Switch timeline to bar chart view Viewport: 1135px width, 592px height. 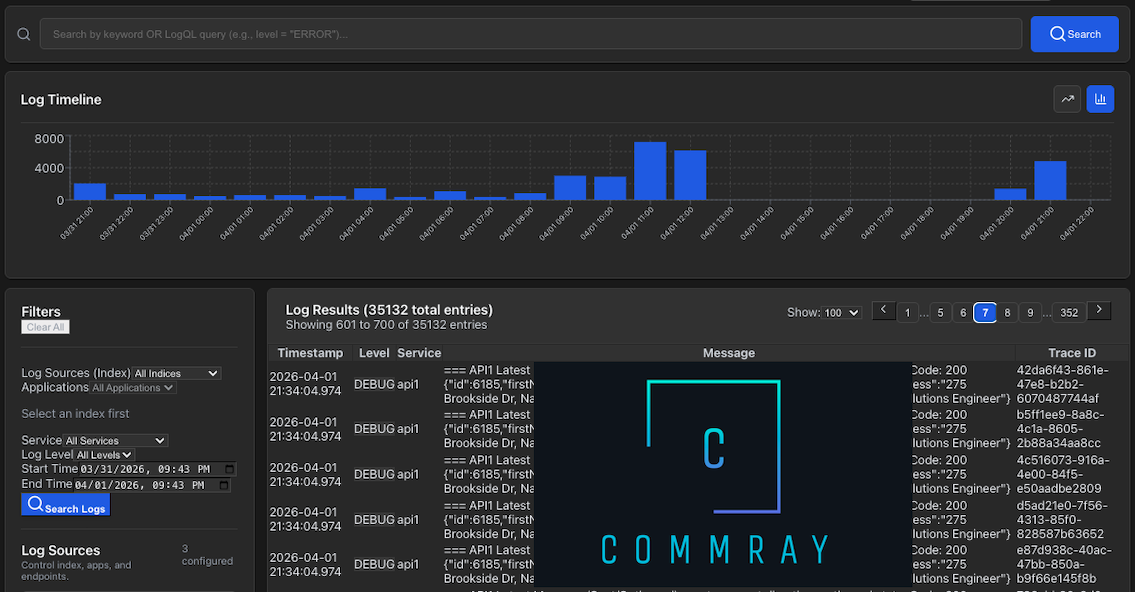pyautogui.click(x=1100, y=99)
